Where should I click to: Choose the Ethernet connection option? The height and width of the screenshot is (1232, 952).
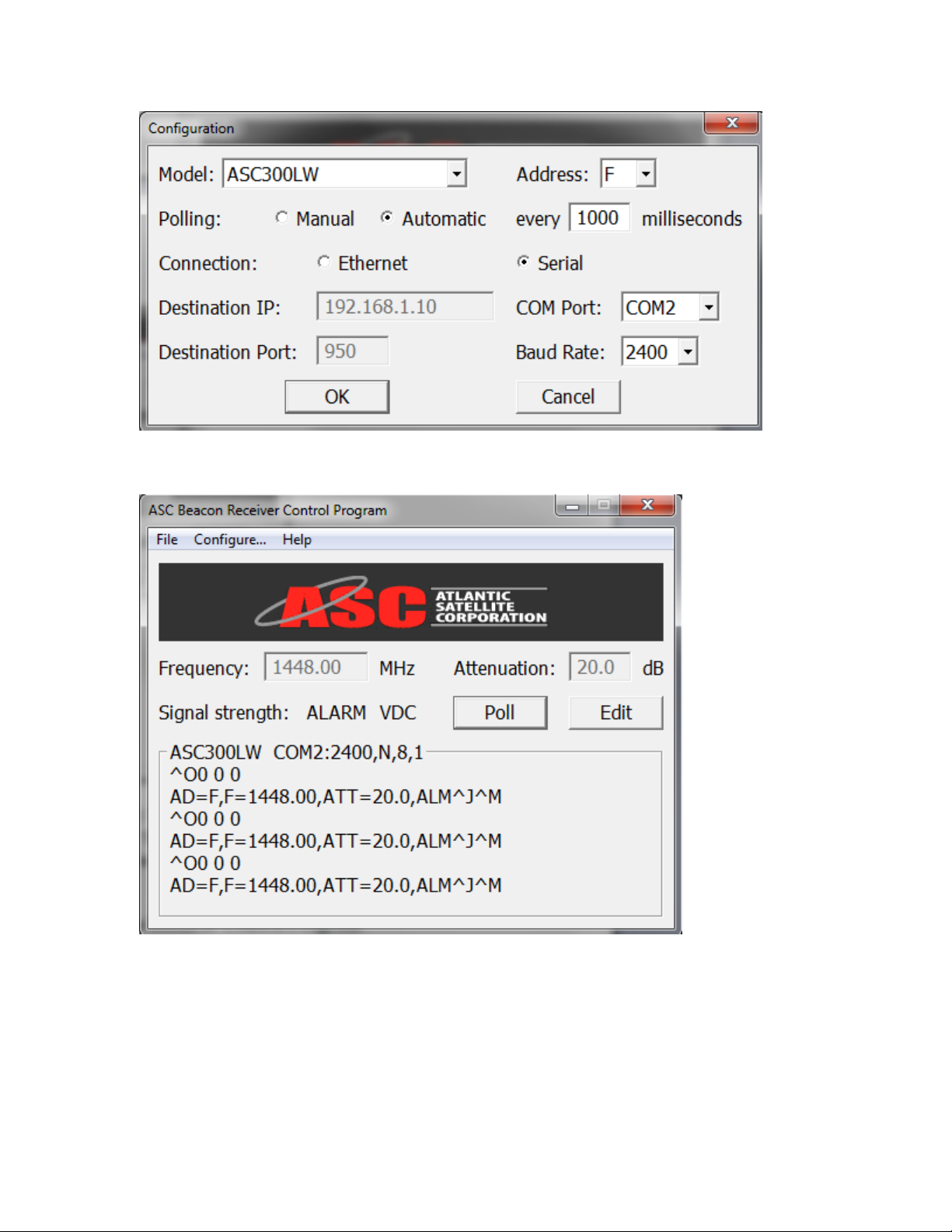[323, 263]
